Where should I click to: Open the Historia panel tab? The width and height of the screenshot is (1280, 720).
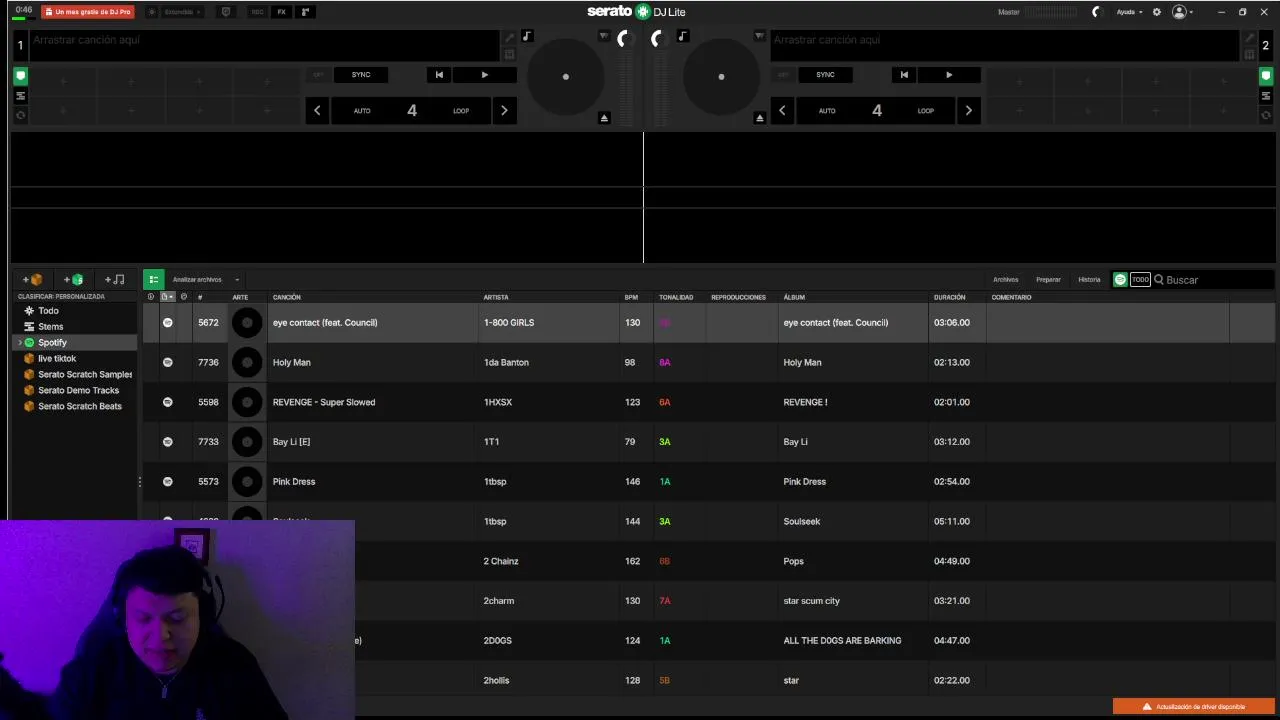point(1089,280)
